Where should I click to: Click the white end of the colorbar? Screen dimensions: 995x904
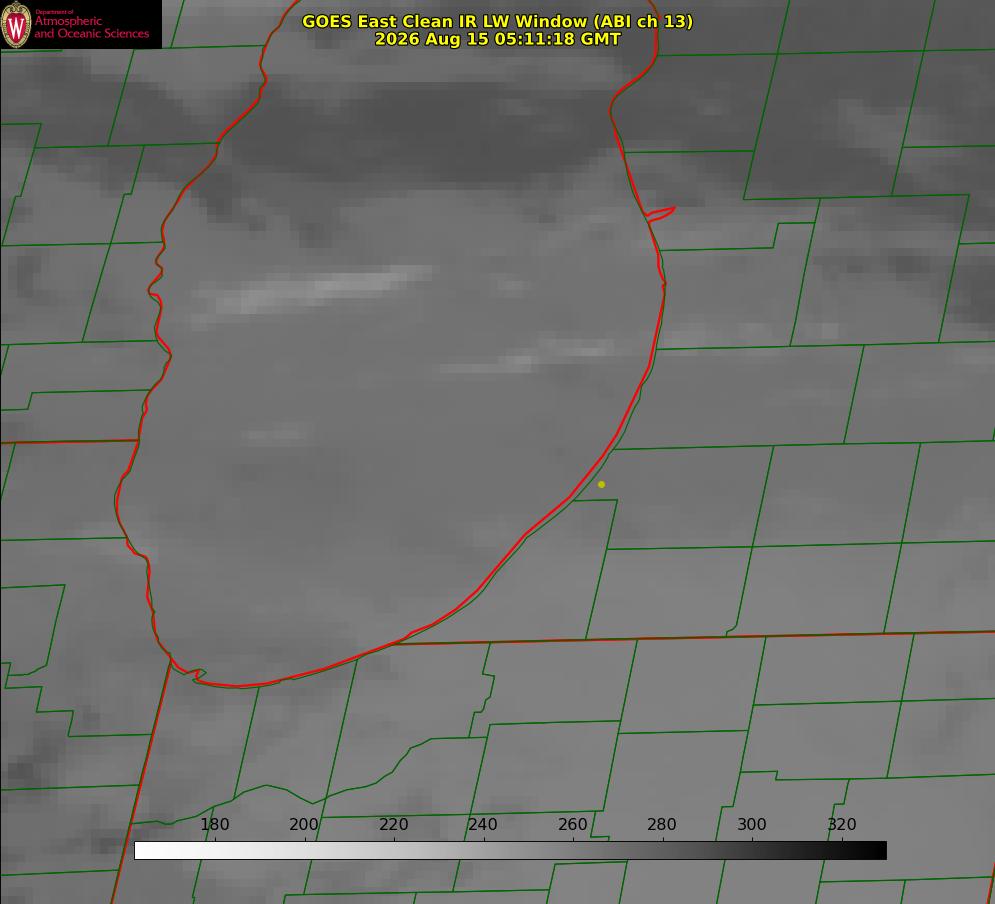[x=143, y=851]
